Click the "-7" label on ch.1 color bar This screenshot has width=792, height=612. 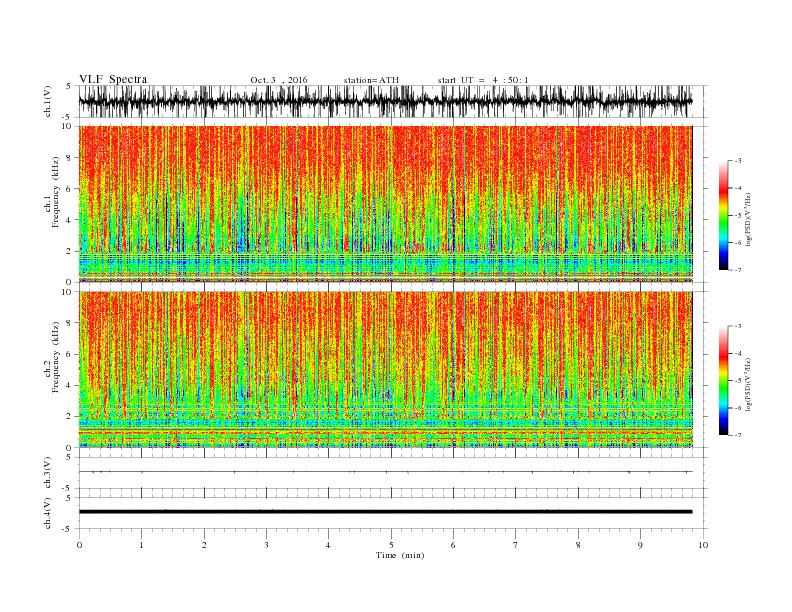coord(738,270)
